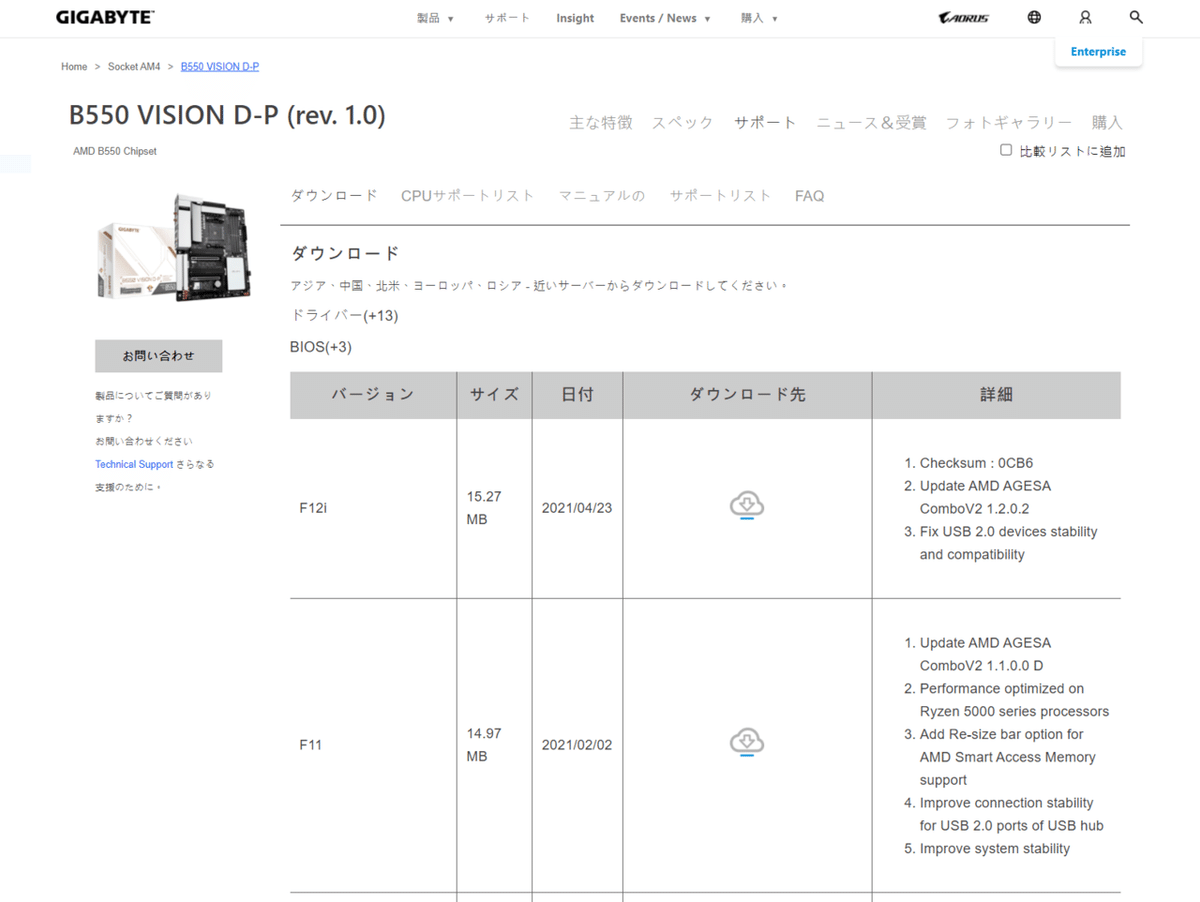Open the user account icon

pos(1085,17)
